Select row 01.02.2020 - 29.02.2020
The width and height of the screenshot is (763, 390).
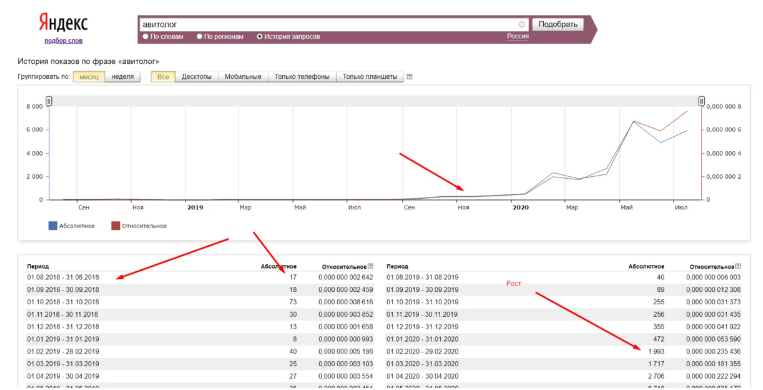(563, 352)
